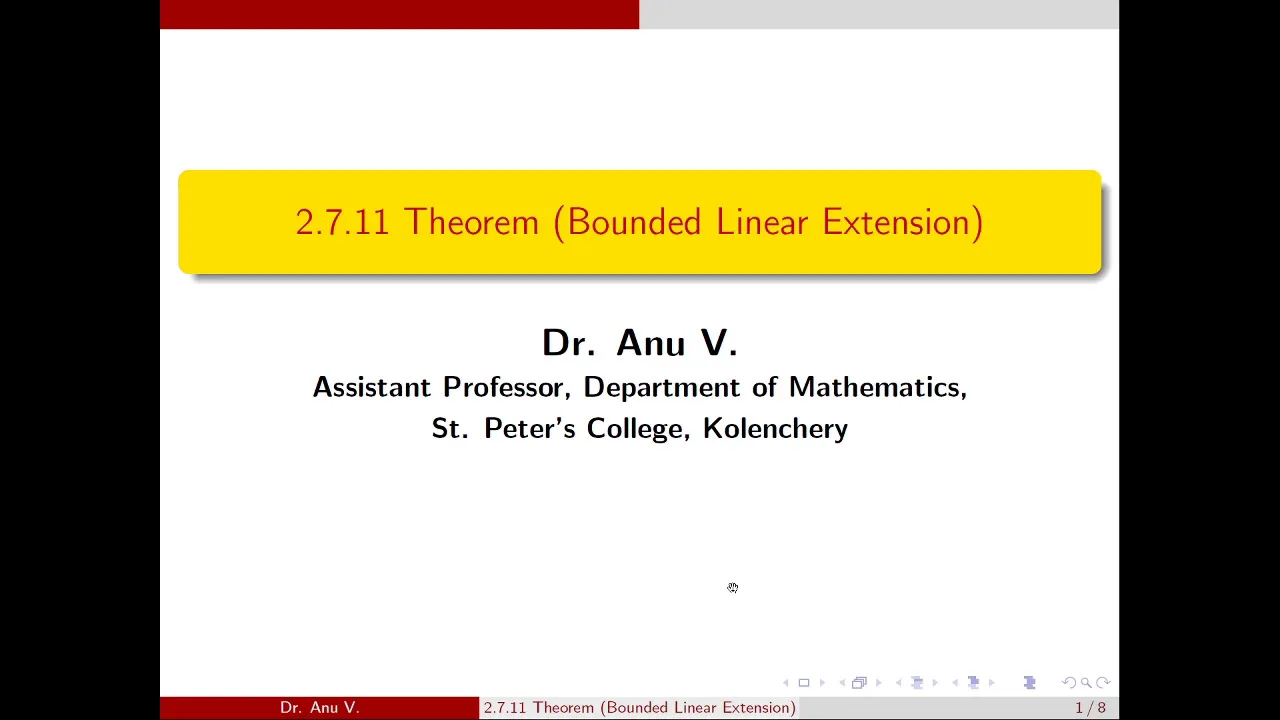
Task: Click the previous slide arrow in navigation bar
Action: 785,683
